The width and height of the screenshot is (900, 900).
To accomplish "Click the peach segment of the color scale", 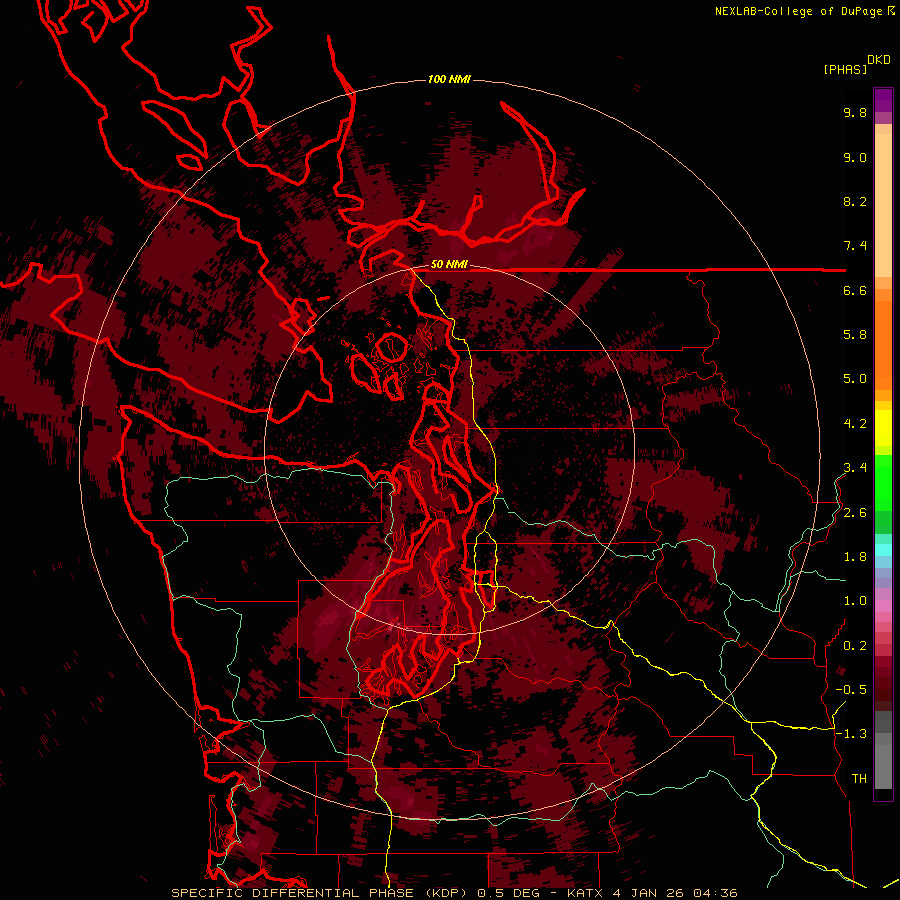I will [x=883, y=207].
